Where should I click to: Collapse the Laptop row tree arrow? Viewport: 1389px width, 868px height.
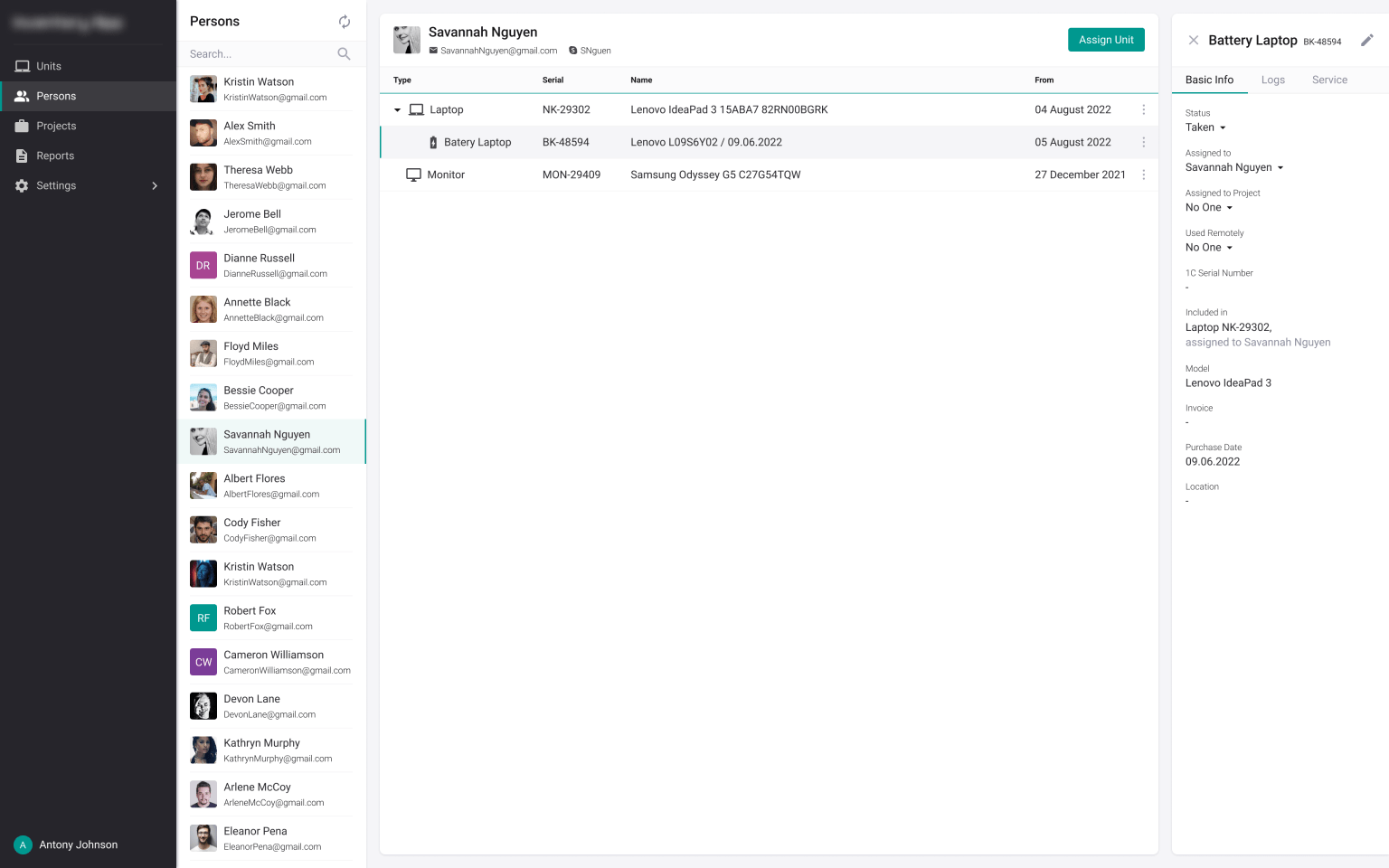pos(397,110)
